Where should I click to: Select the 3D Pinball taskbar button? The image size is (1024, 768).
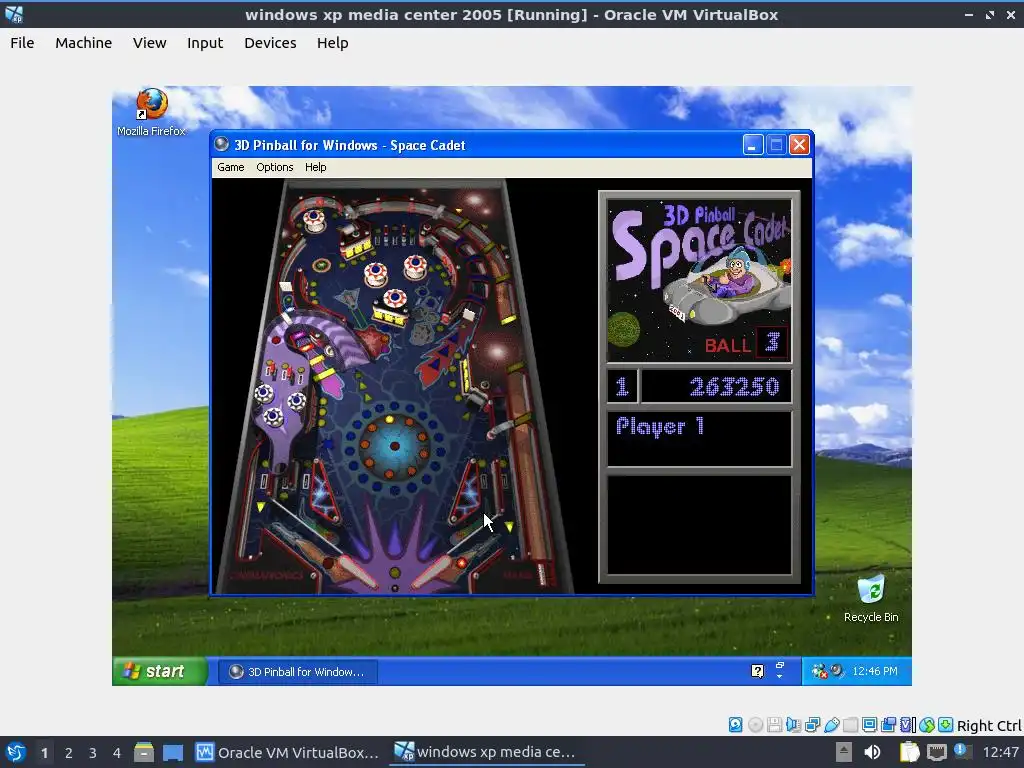point(297,672)
